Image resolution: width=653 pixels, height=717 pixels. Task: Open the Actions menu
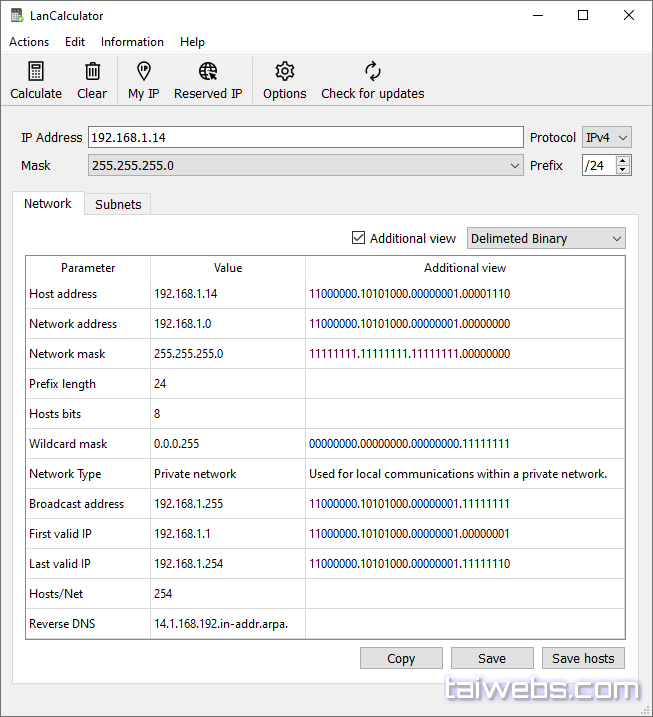29,42
